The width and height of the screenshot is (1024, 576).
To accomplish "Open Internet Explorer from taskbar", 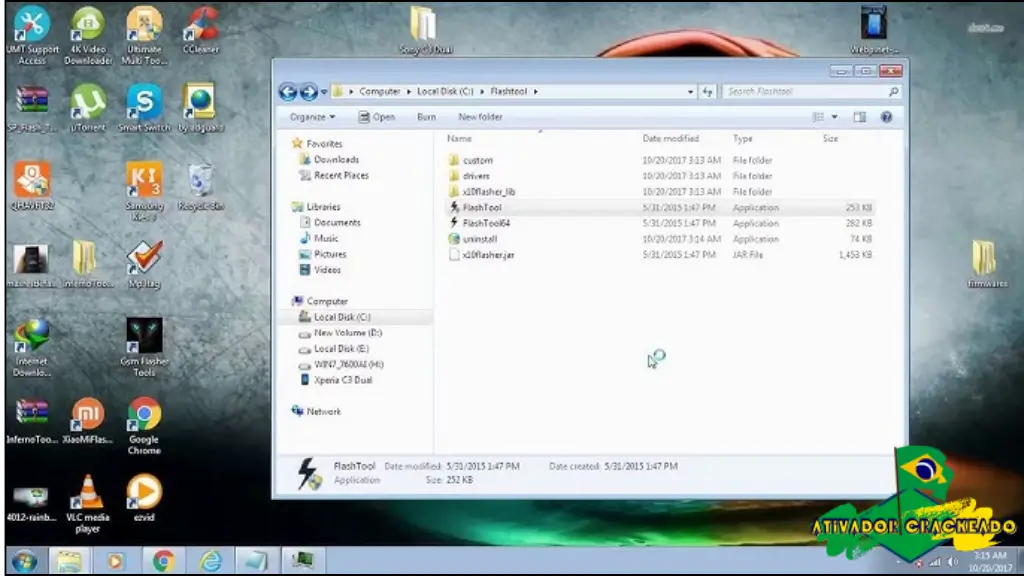I will tap(210, 561).
